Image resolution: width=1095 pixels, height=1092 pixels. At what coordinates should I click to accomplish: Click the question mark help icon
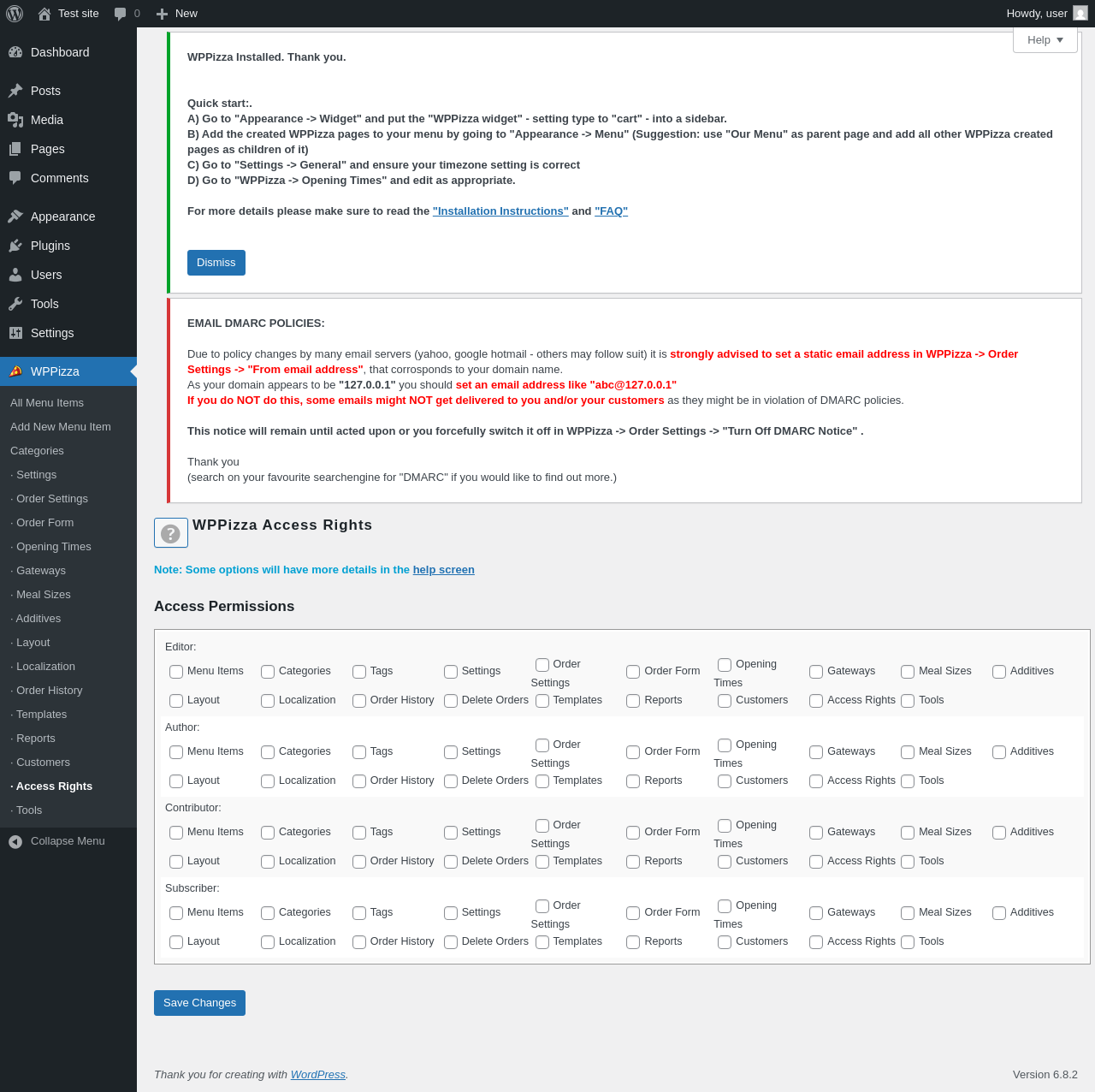[171, 533]
